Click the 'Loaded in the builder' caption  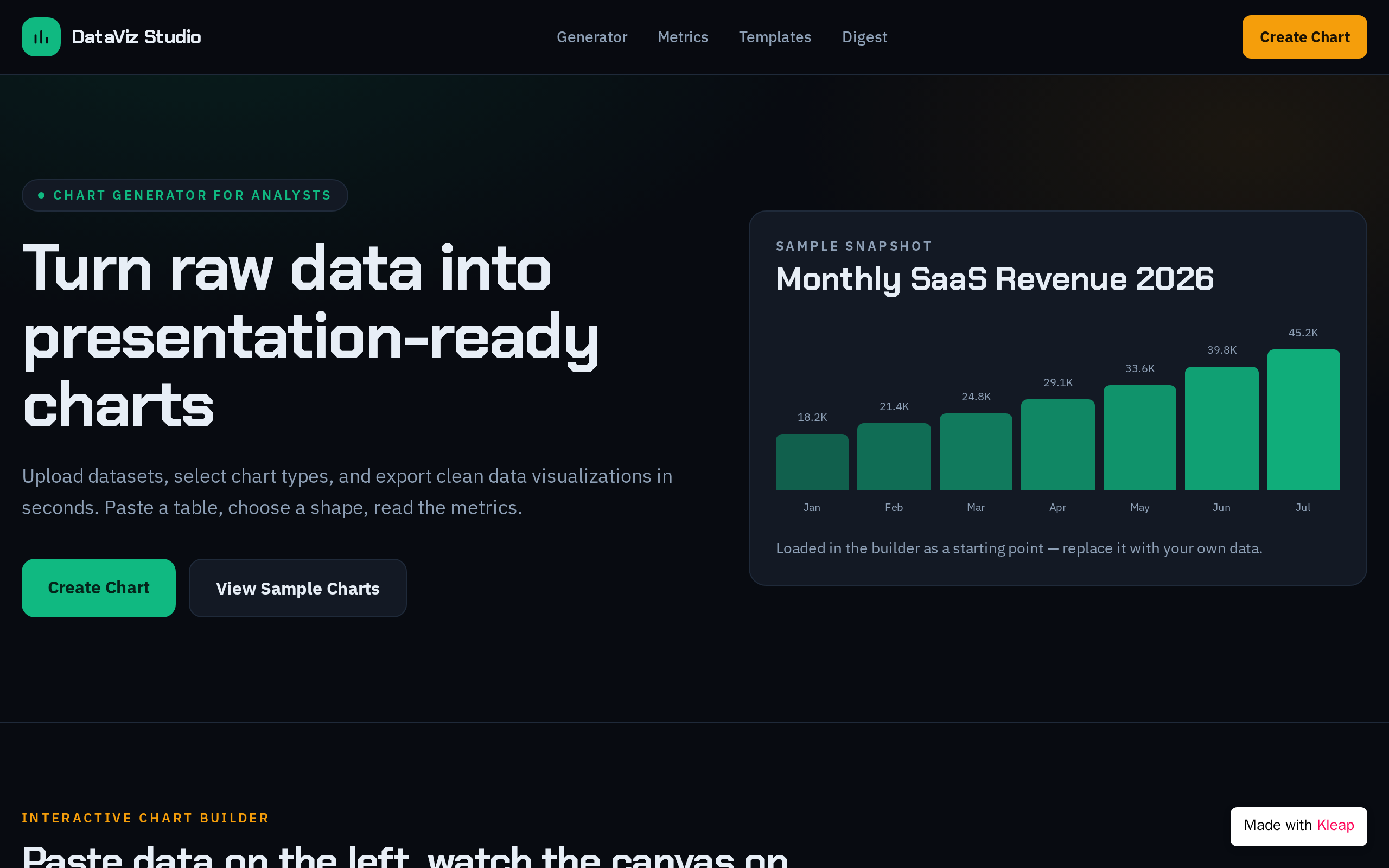[1019, 548]
